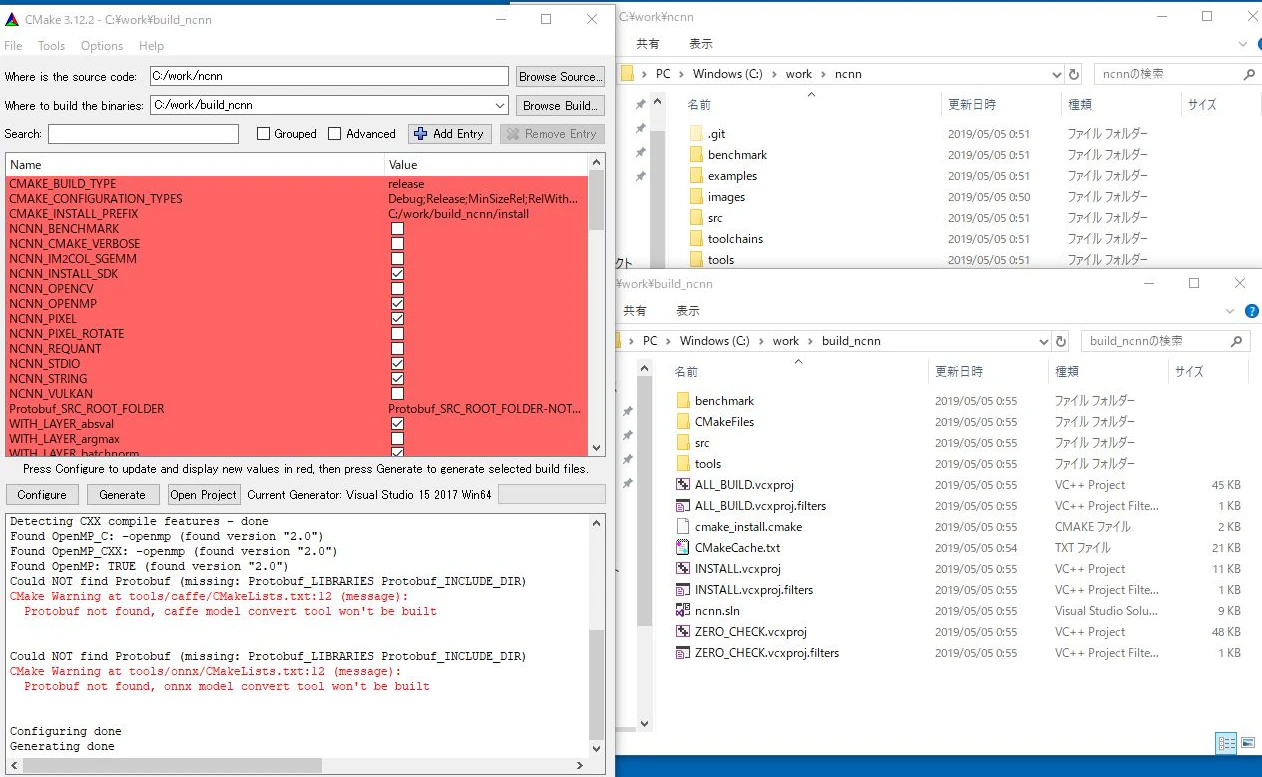Select the CMAKE_INSTALL_PREFIX entry
The image size is (1262, 777).
(297, 214)
